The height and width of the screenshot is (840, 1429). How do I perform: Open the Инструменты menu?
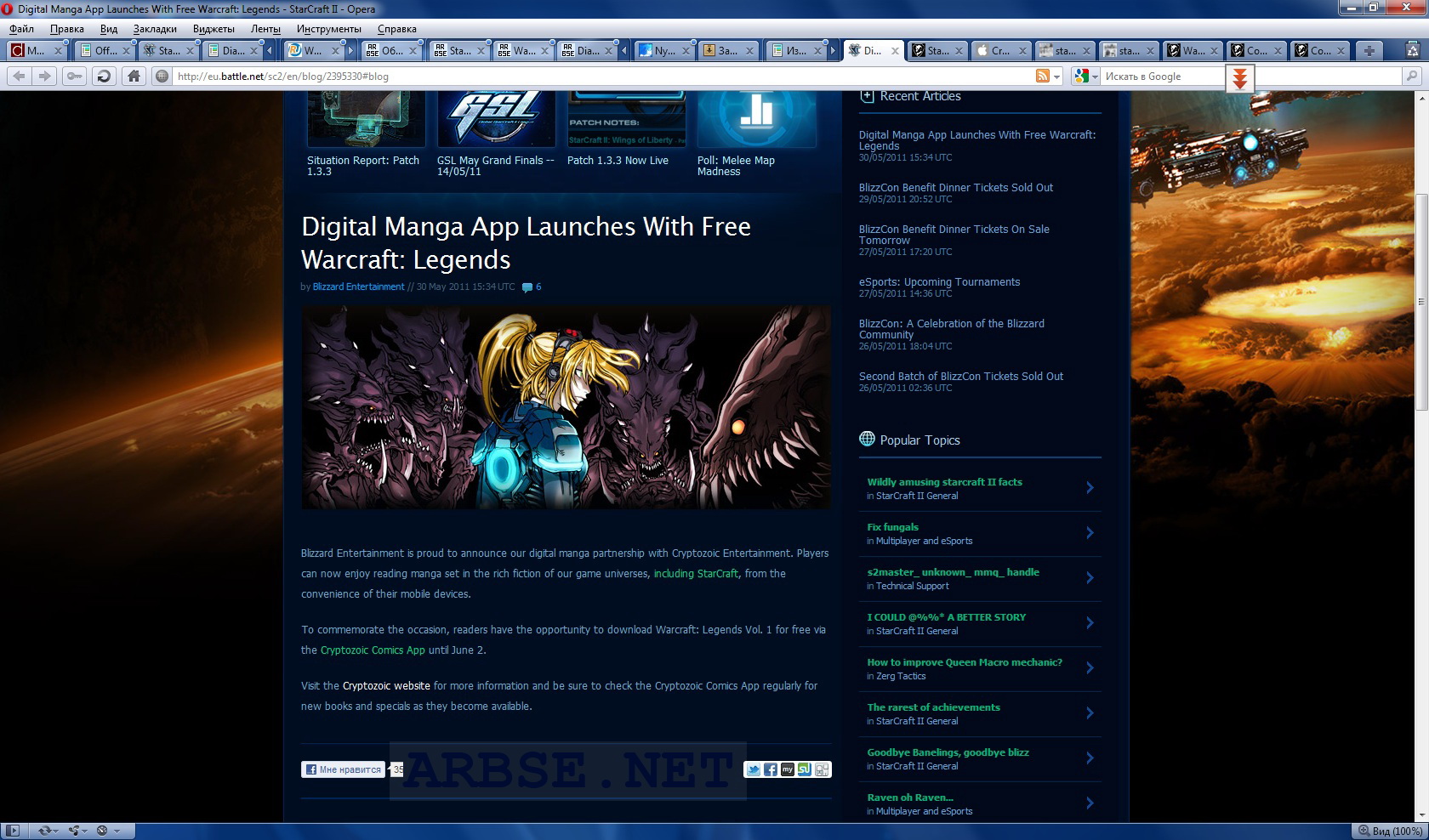pyautogui.click(x=329, y=29)
